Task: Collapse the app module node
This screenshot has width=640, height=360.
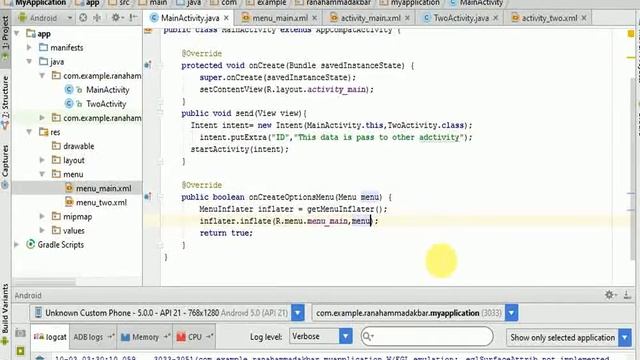Action: point(17,33)
